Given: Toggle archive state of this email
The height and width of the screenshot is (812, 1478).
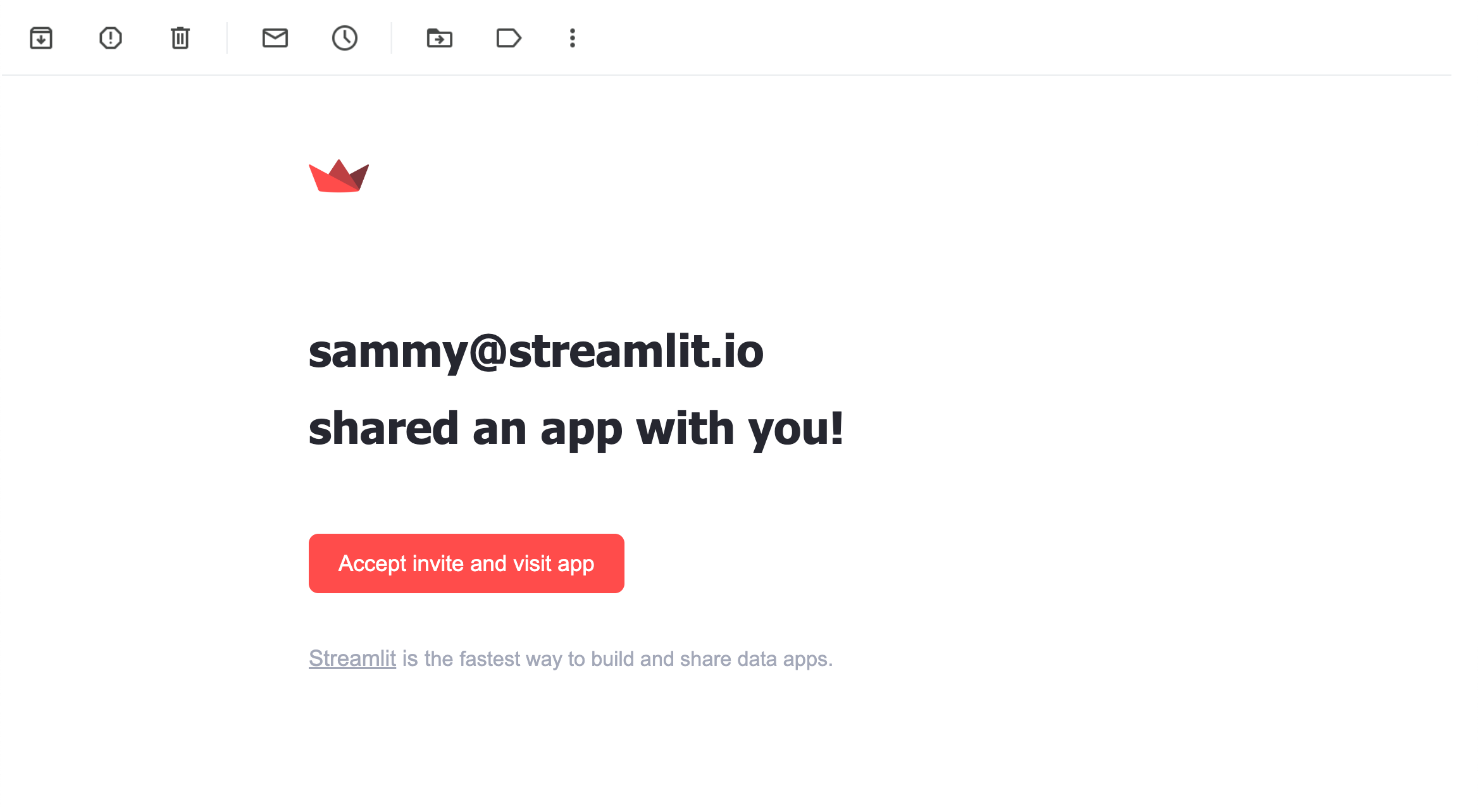Looking at the screenshot, I should click(x=40, y=37).
